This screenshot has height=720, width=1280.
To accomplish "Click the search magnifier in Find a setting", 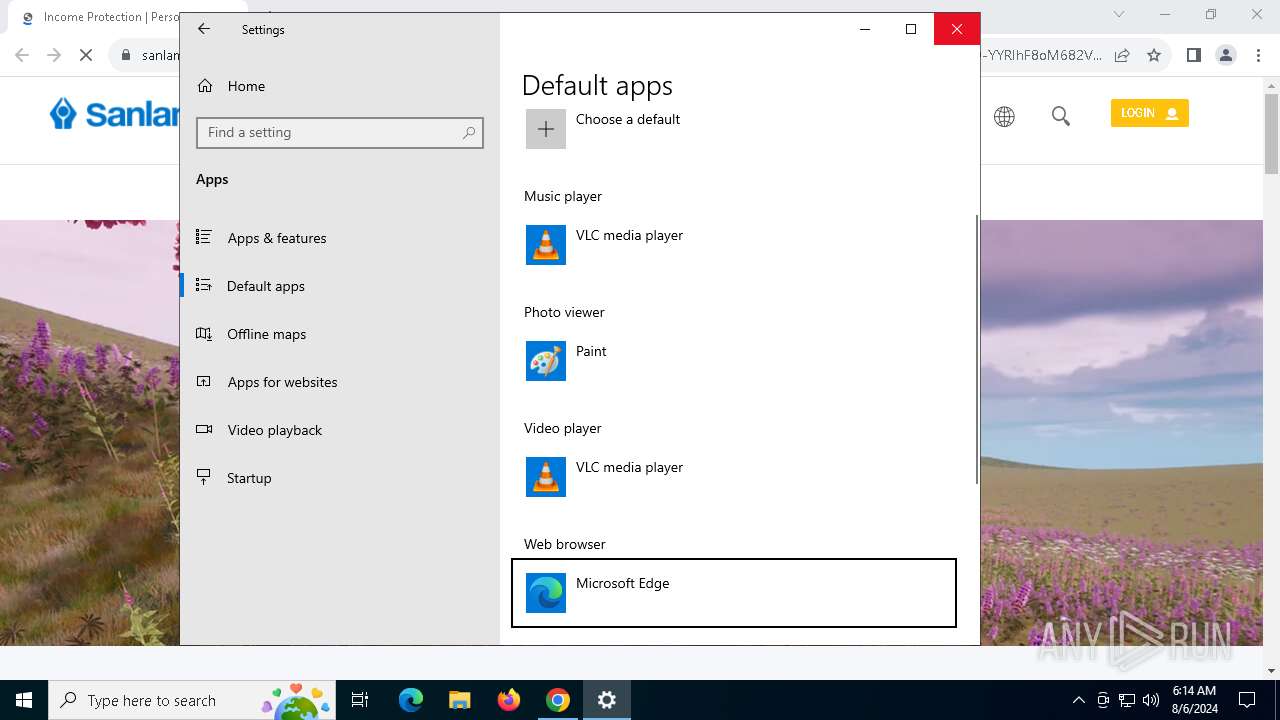I will tap(468, 132).
